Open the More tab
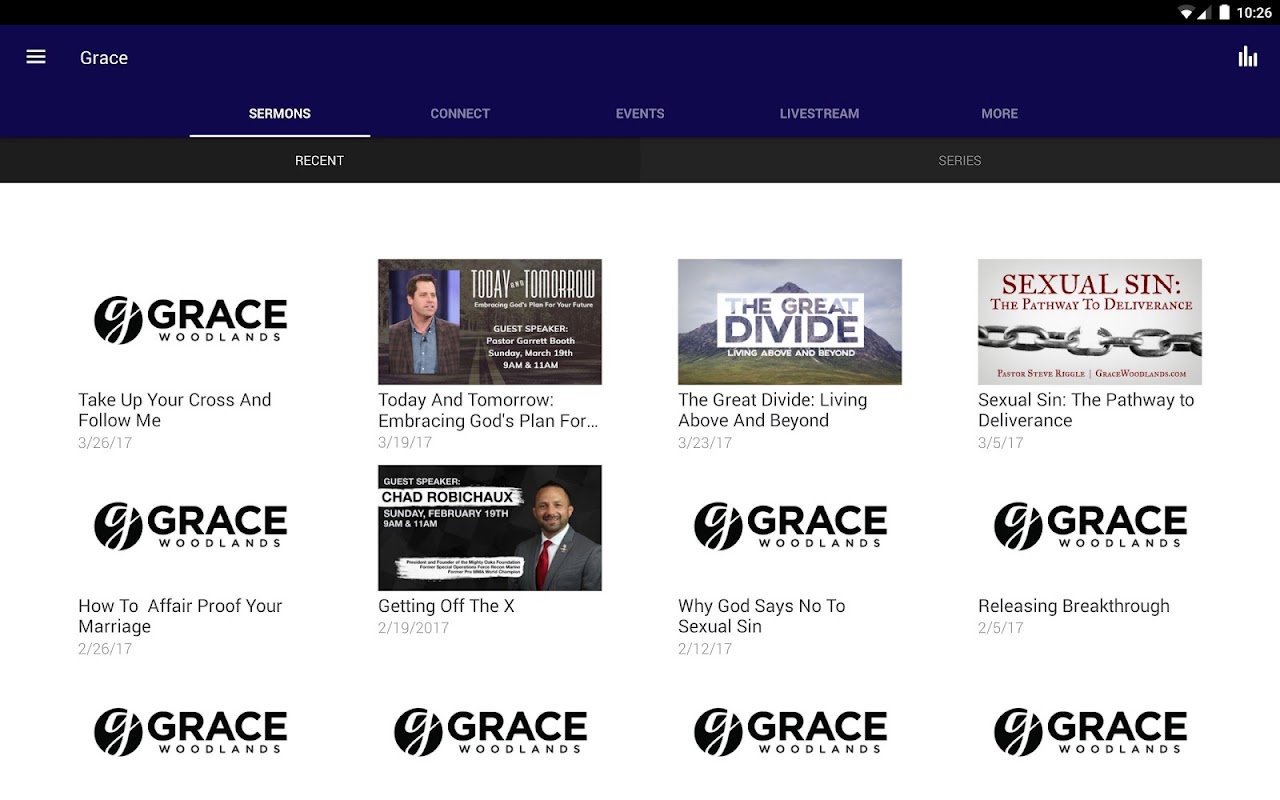Image resolution: width=1280 pixels, height=800 pixels. [x=1000, y=113]
